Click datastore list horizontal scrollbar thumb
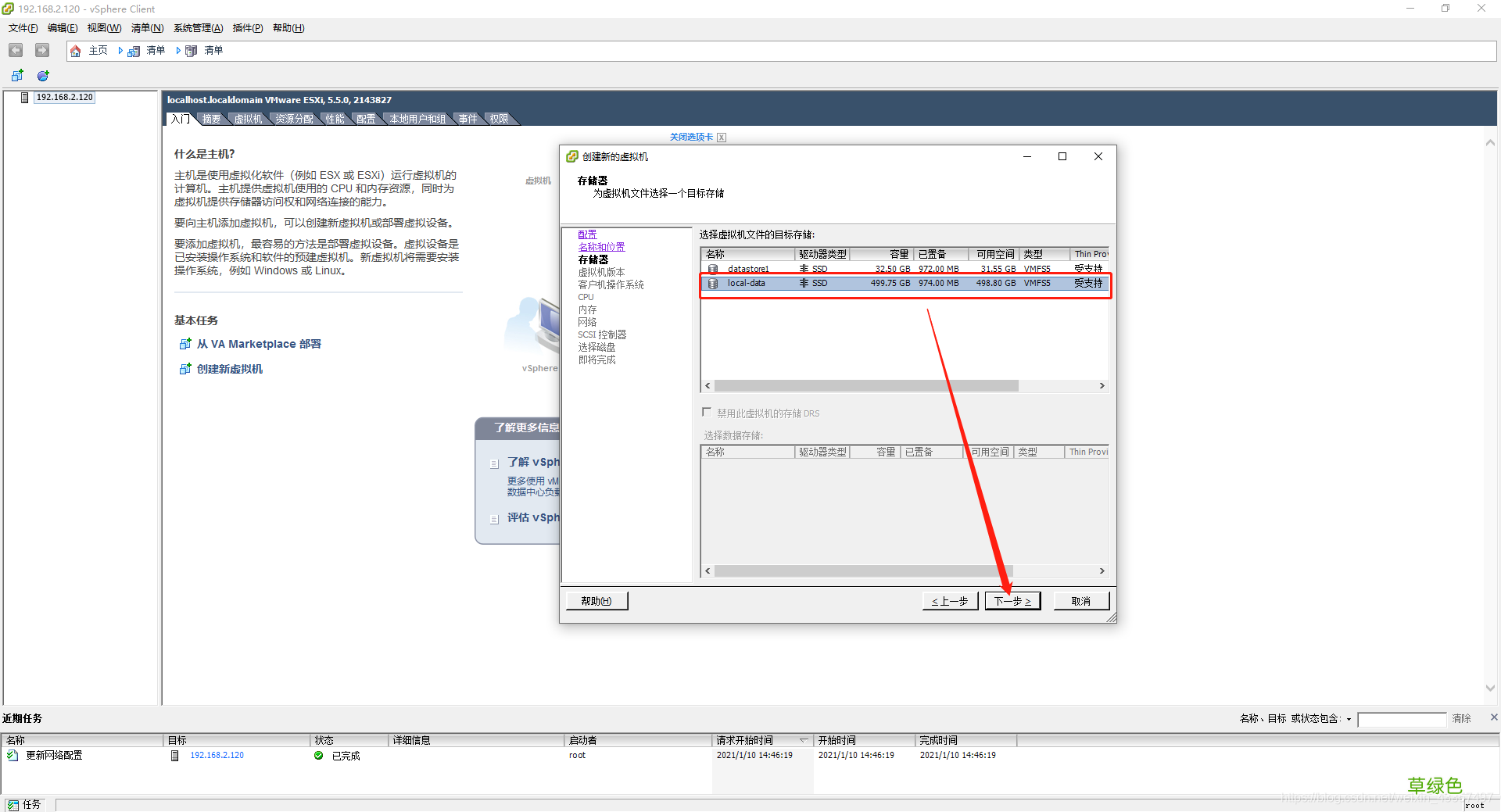The image size is (1501, 812). [x=866, y=386]
